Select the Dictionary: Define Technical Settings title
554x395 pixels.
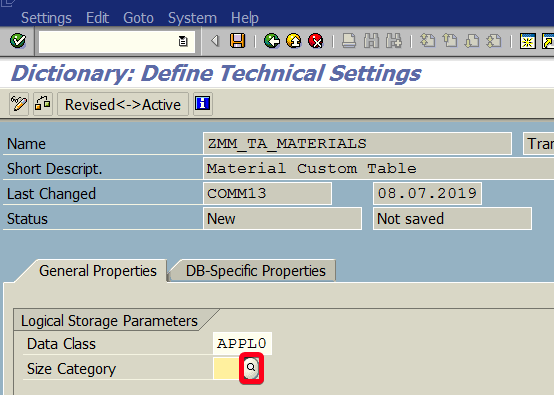point(216,73)
